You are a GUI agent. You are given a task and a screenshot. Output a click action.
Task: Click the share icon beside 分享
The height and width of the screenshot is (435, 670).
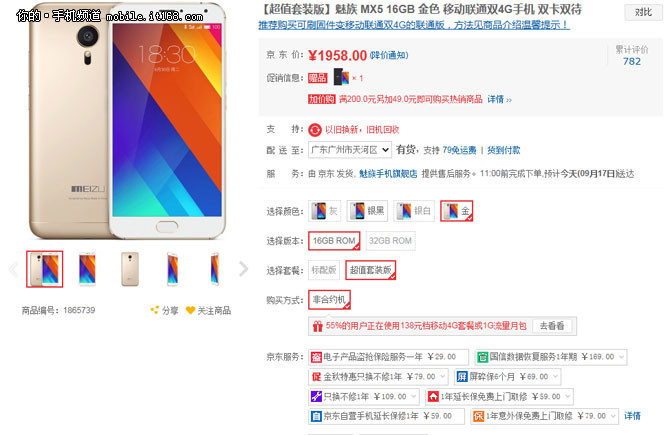pos(154,310)
